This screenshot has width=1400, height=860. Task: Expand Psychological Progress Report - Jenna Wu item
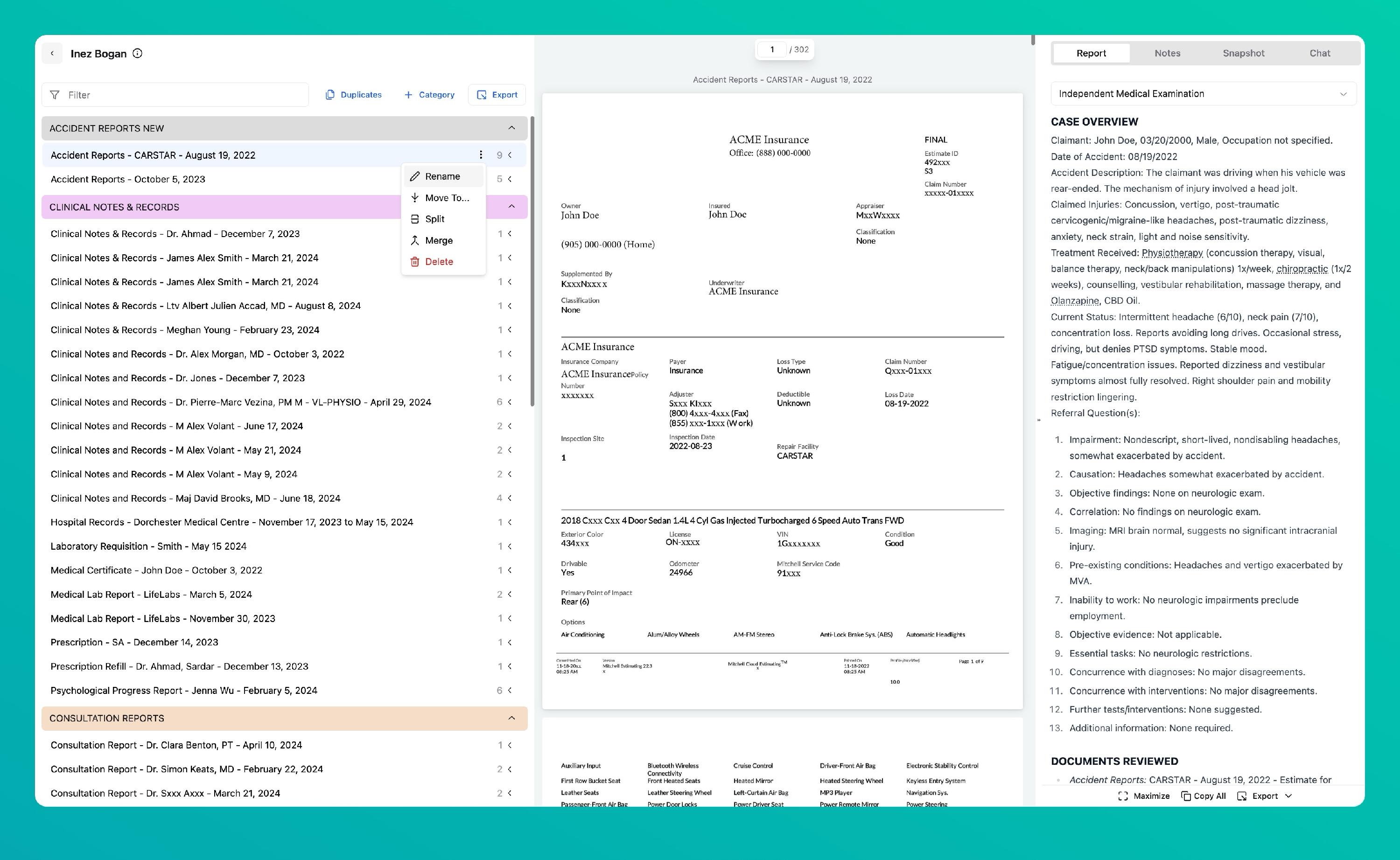click(510, 690)
